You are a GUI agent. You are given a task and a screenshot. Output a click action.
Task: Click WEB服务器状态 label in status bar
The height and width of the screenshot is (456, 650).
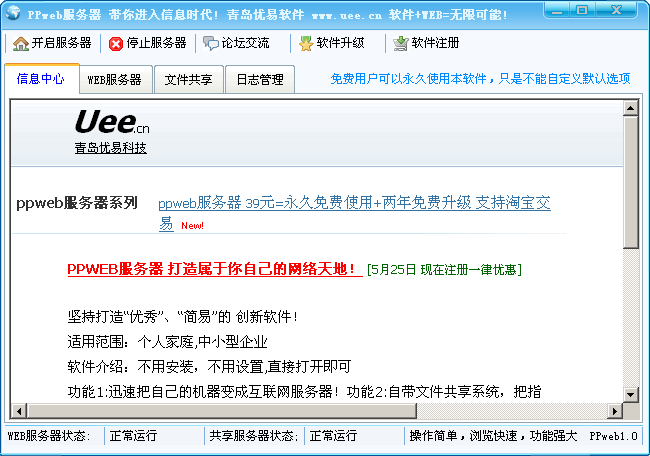pos(49,436)
